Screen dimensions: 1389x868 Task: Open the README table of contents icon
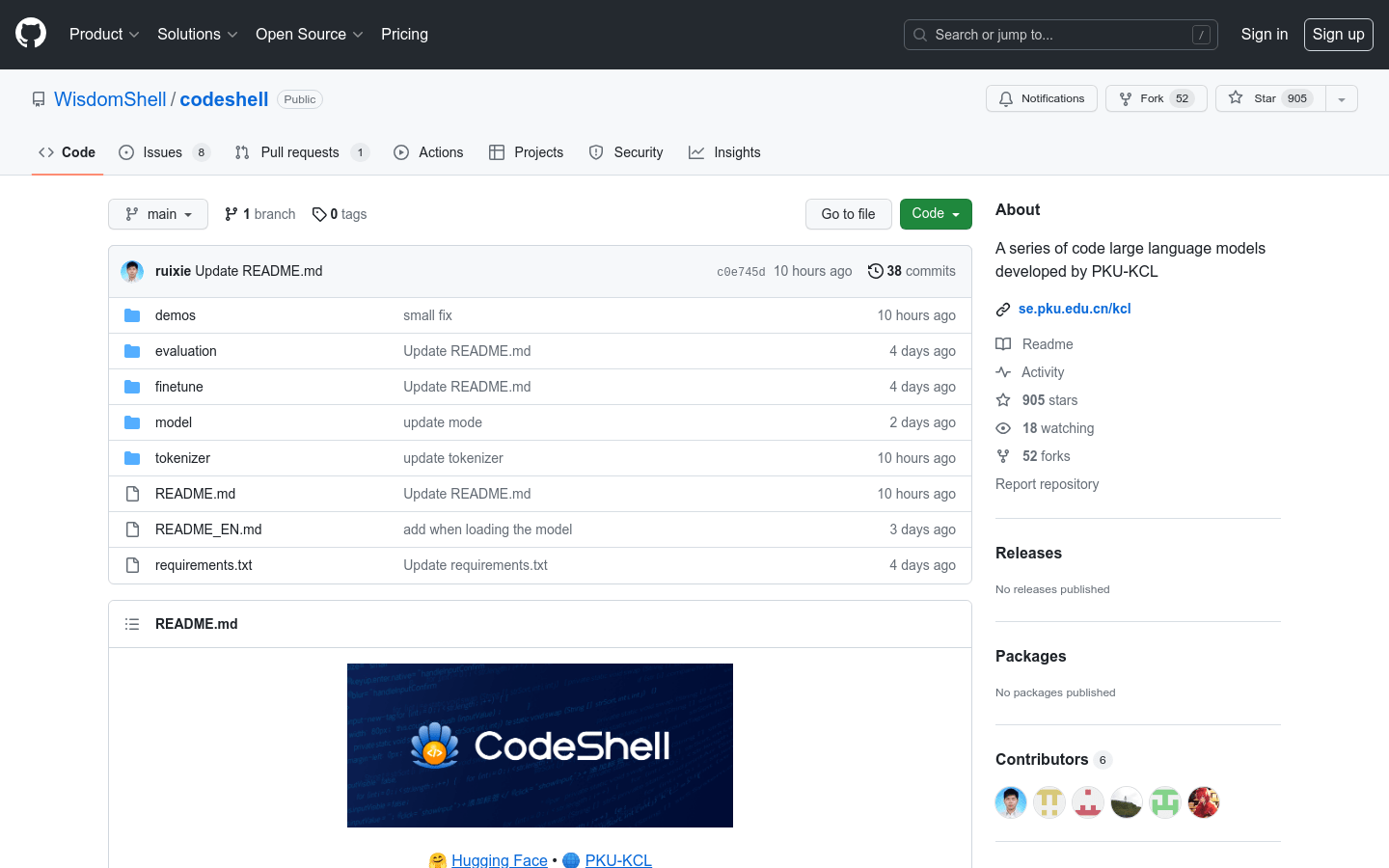click(132, 624)
